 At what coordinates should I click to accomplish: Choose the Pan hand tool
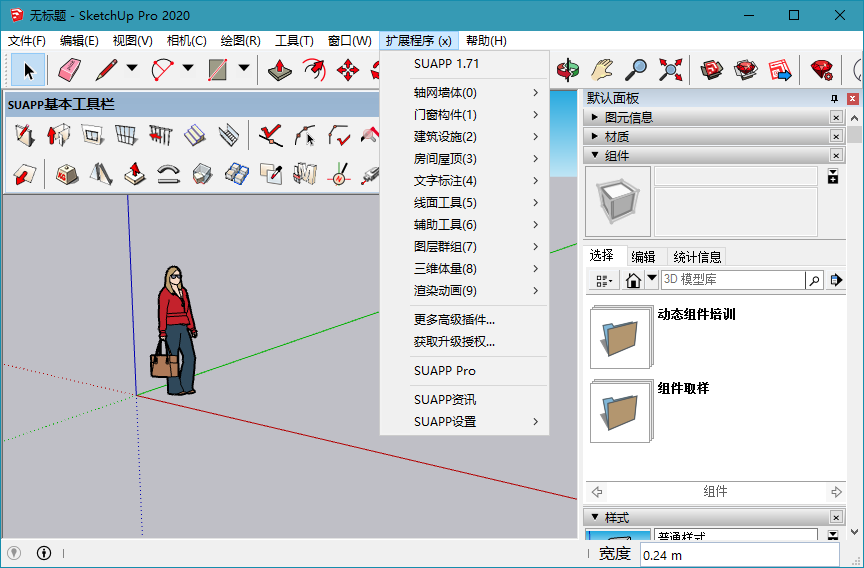pyautogui.click(x=600, y=70)
